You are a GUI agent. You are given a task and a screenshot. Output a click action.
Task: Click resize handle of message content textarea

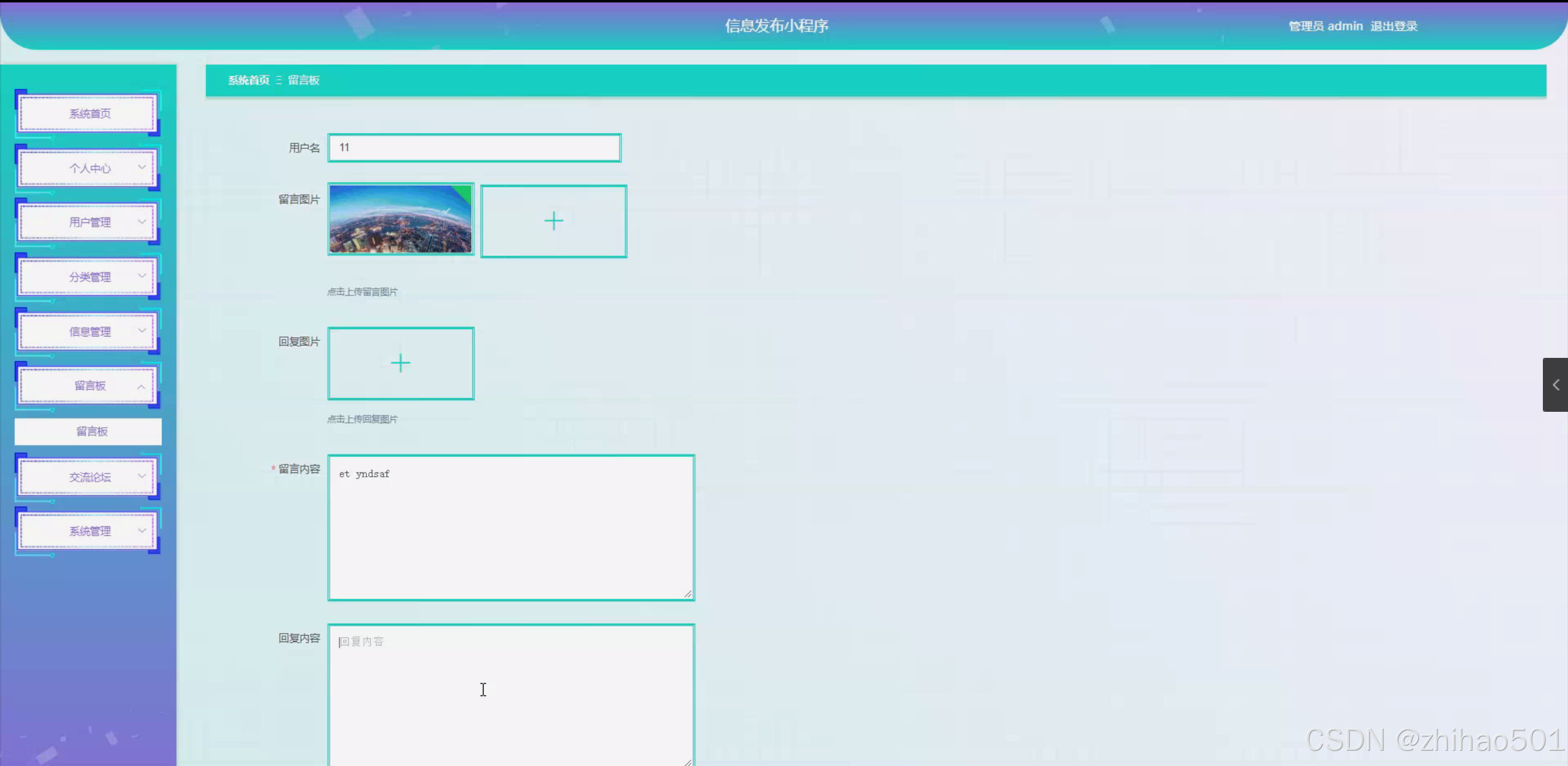click(x=688, y=594)
